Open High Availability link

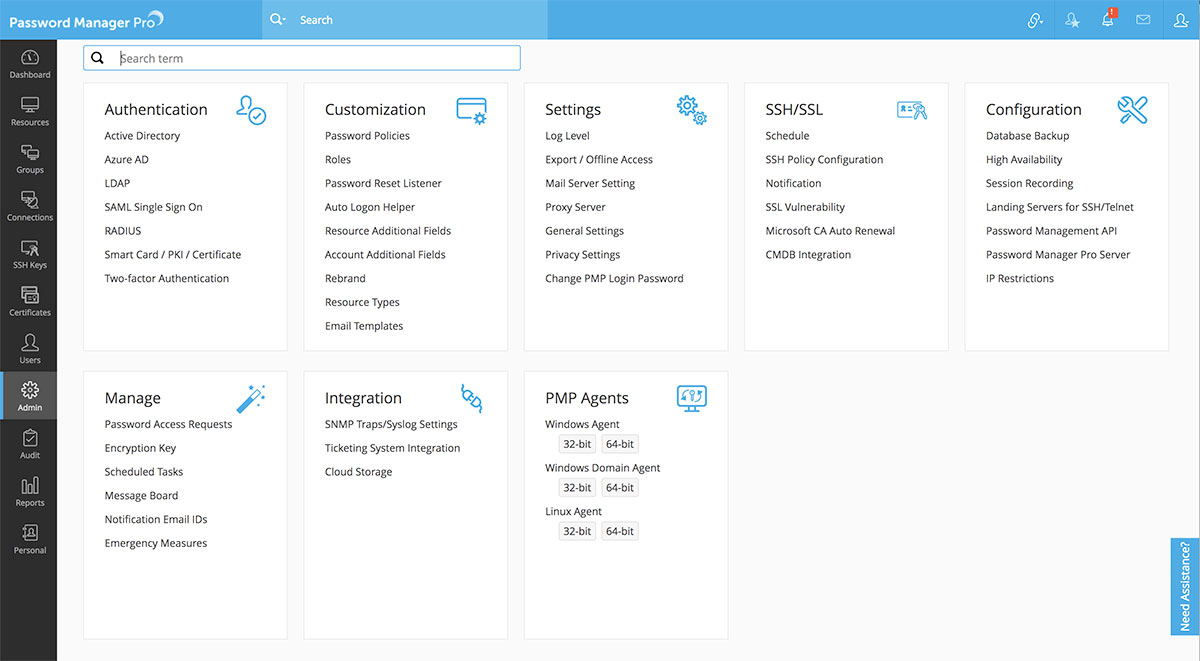[1024, 160]
